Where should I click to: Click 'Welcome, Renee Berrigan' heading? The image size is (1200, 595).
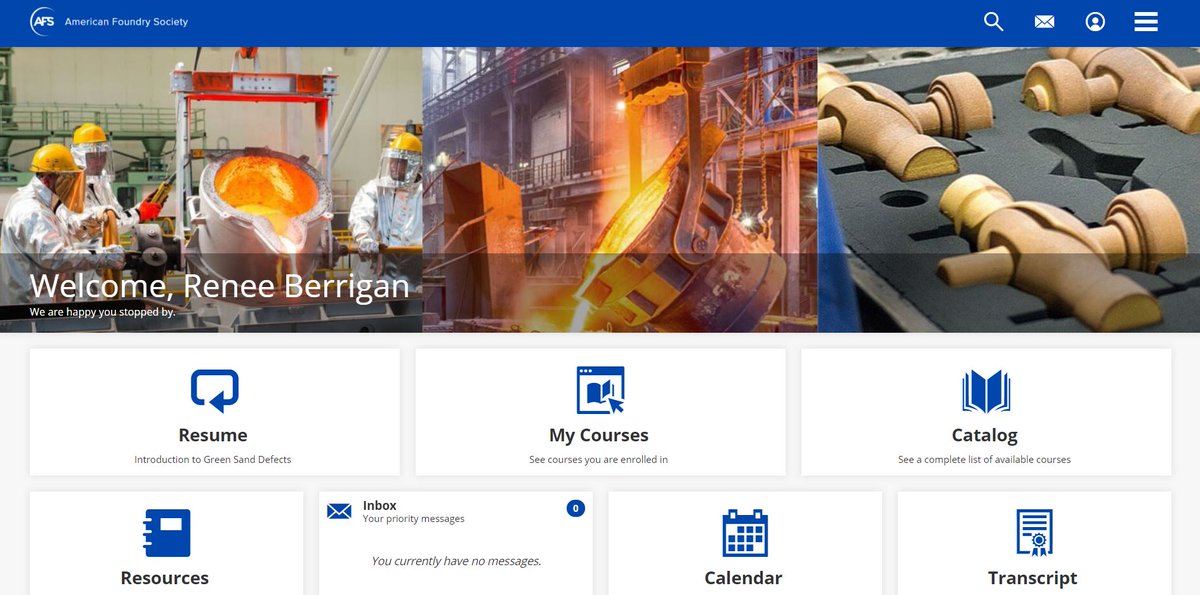coord(220,286)
